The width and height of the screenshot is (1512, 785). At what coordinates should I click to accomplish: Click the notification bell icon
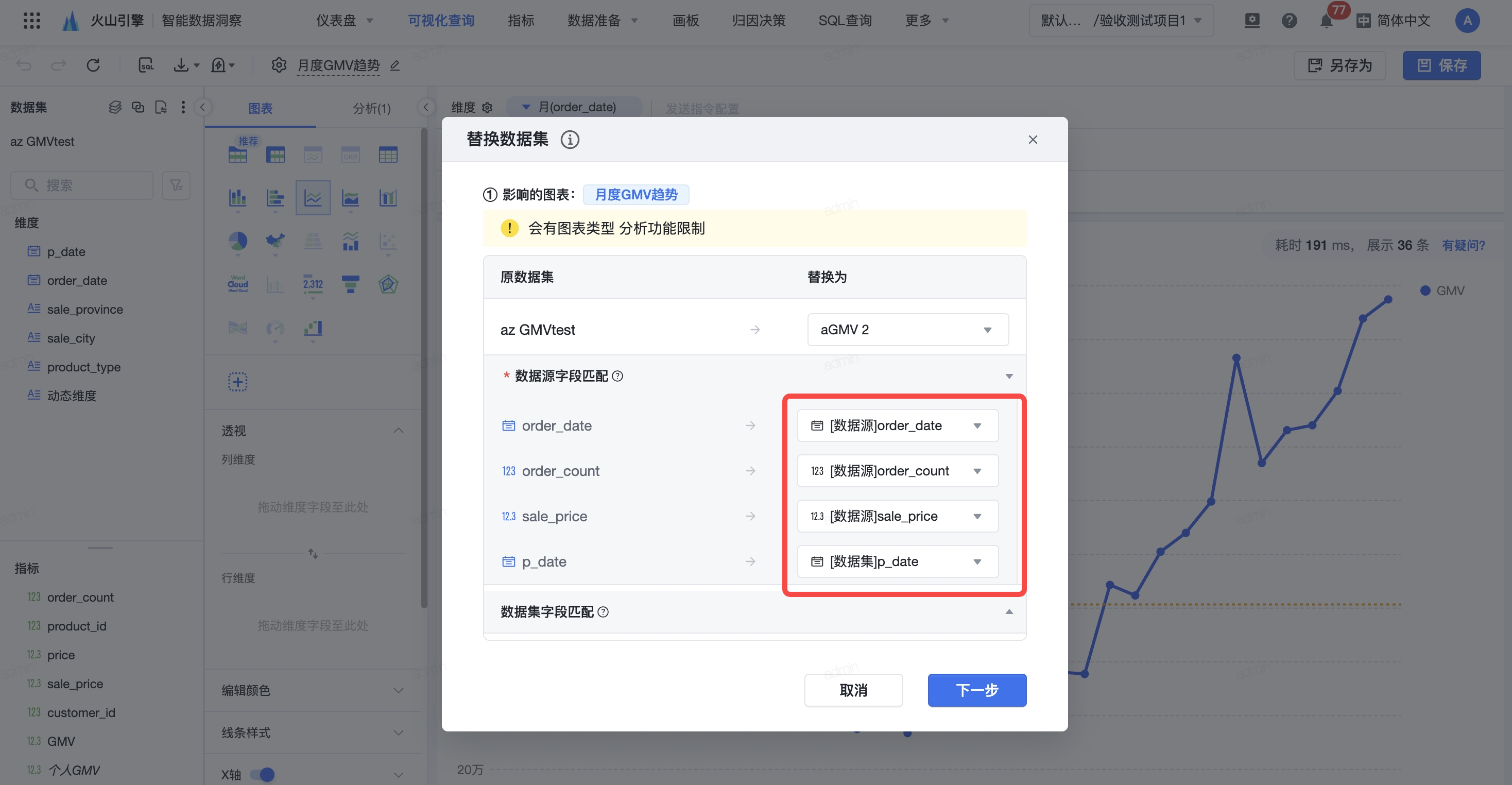tap(1326, 21)
